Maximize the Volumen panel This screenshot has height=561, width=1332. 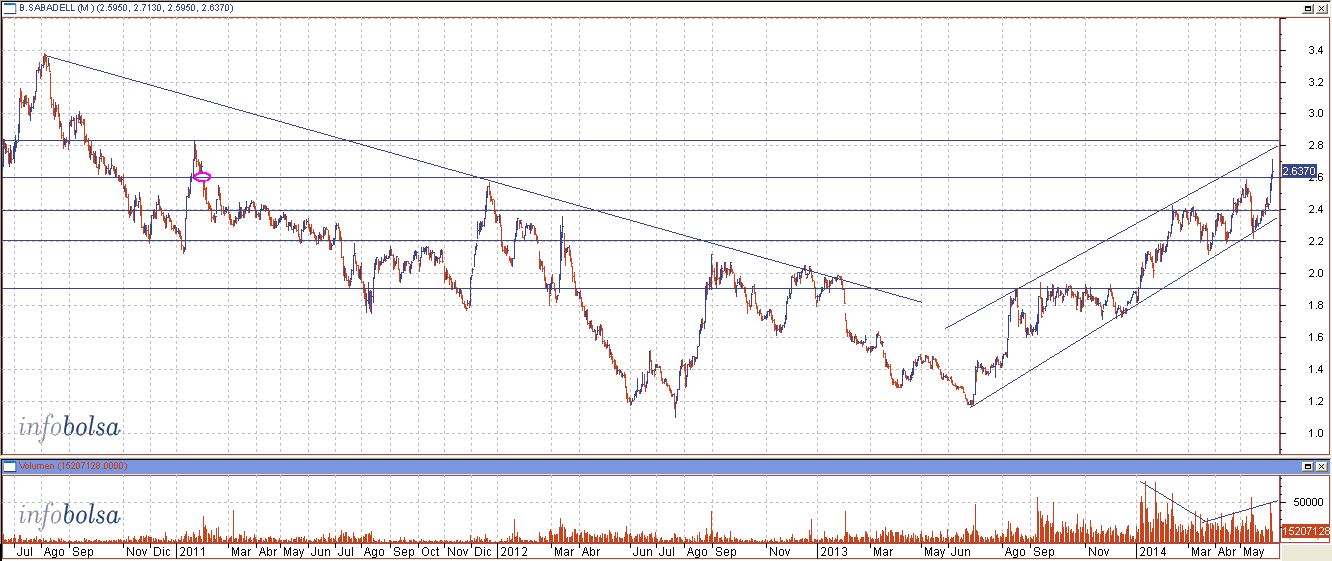click(x=1308, y=466)
